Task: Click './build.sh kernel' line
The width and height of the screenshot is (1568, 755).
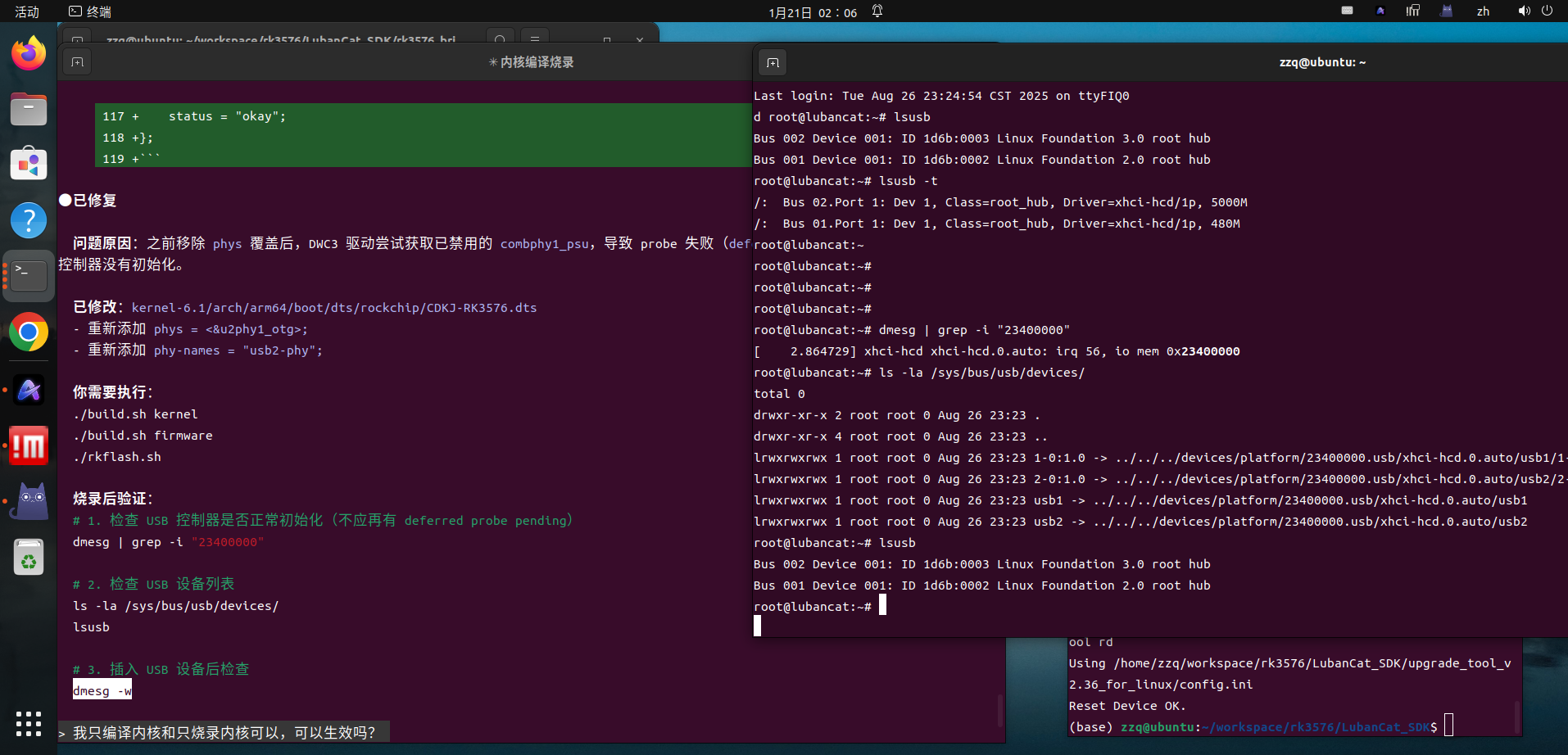Action: [x=135, y=414]
